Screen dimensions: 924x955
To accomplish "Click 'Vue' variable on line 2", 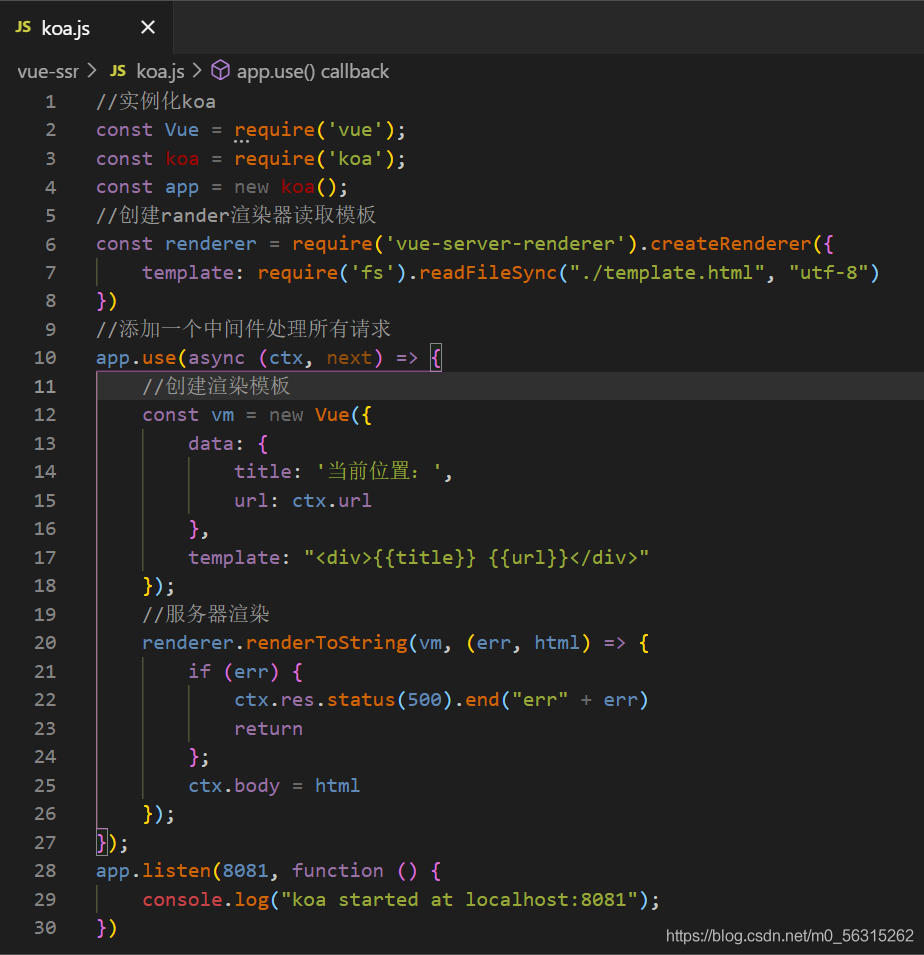I will point(182,130).
